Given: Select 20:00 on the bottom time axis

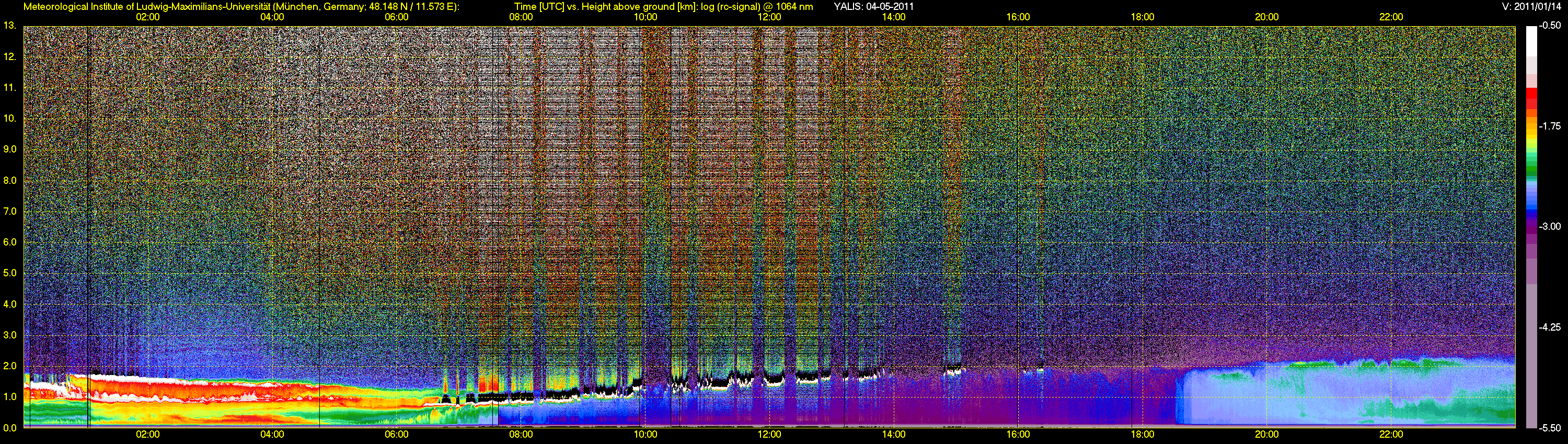Looking at the screenshot, I should coord(1267,434).
